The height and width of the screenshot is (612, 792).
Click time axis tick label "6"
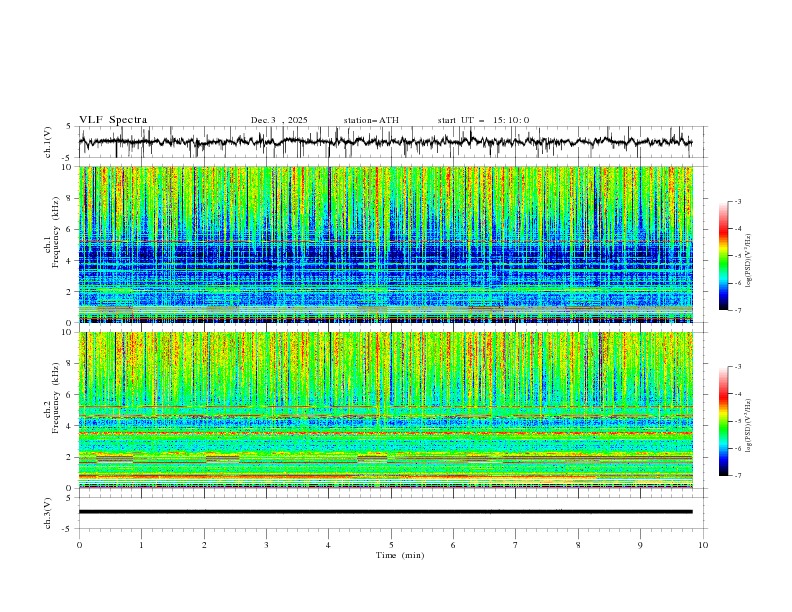point(453,545)
